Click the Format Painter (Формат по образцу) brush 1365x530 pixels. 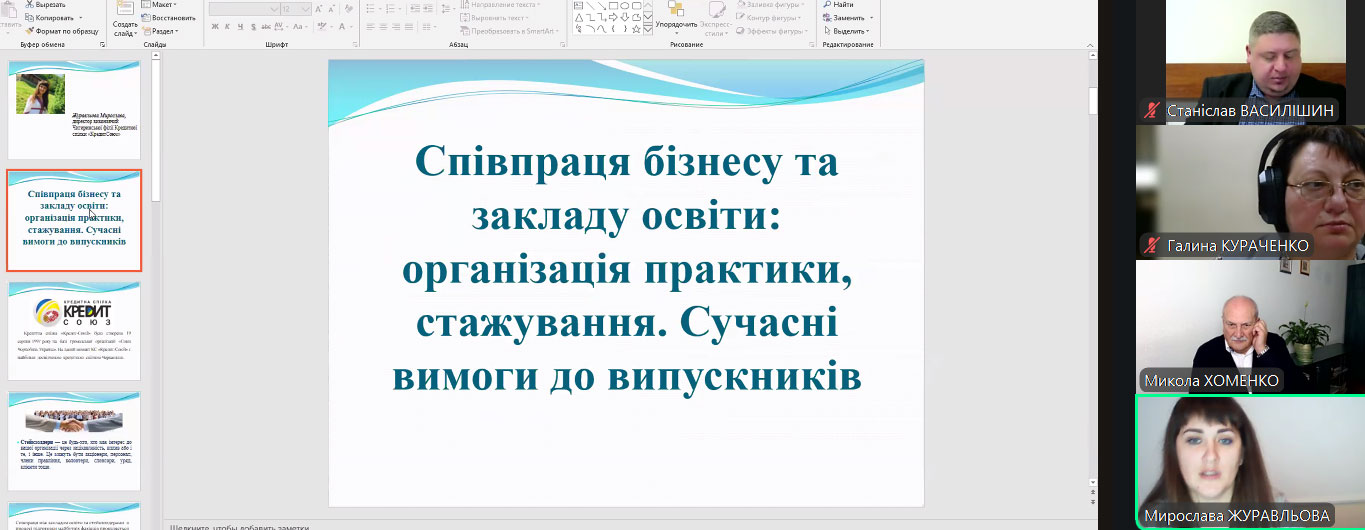(28, 31)
